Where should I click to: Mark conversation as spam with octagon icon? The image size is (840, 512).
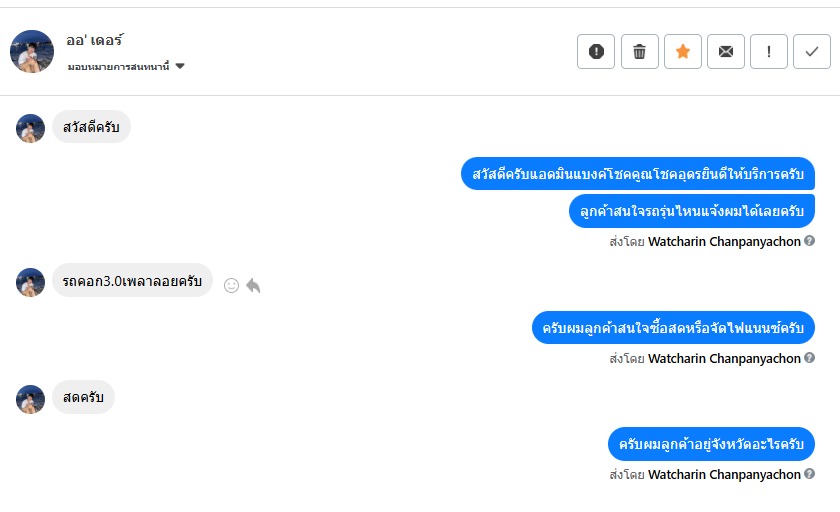tap(596, 51)
